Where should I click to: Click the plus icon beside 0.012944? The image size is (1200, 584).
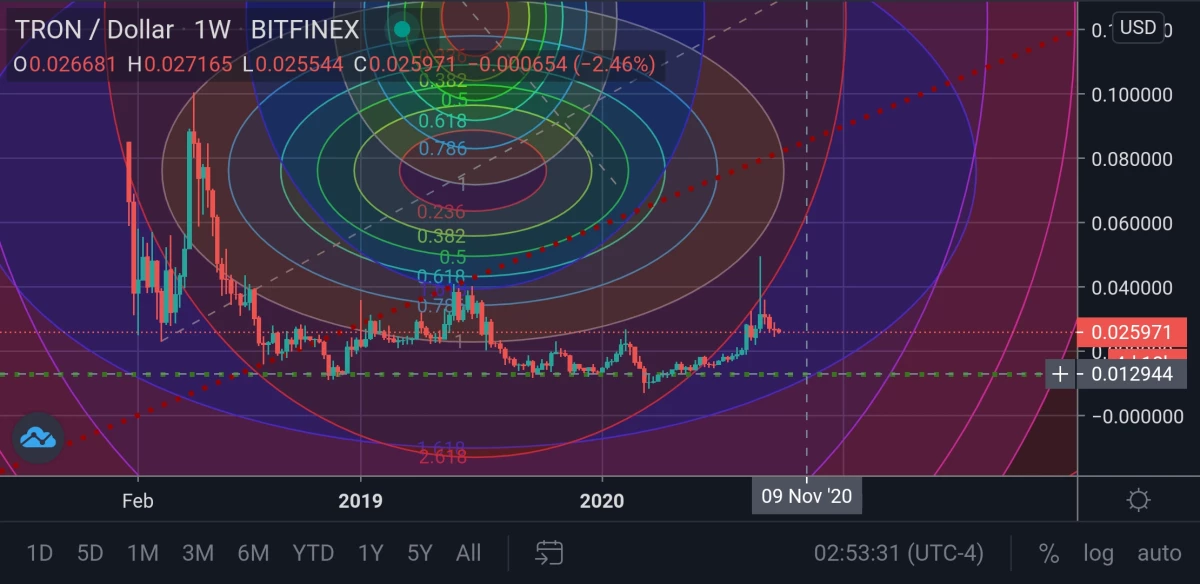[x=1060, y=375]
